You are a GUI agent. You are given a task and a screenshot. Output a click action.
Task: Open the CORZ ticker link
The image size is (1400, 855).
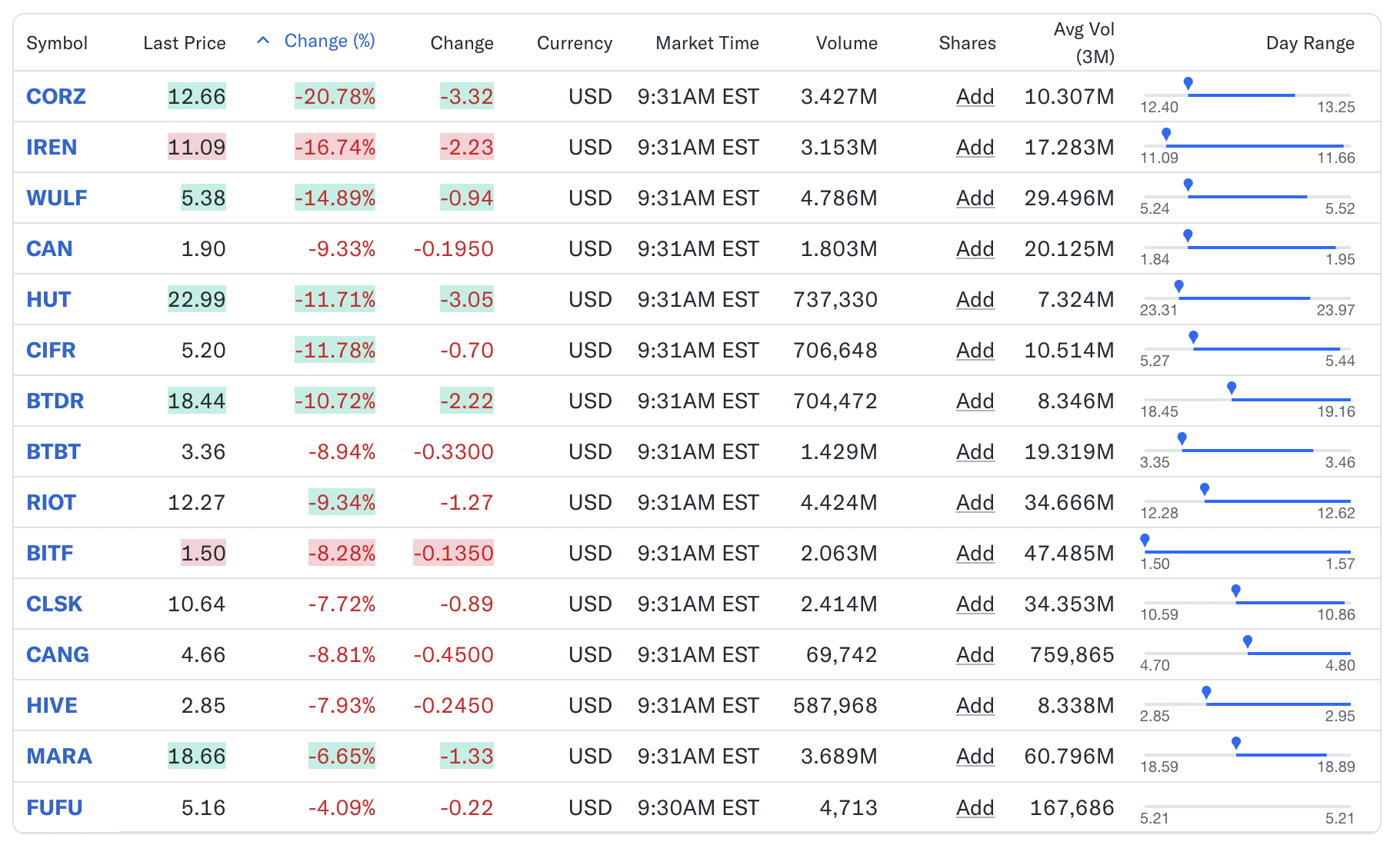click(x=56, y=96)
